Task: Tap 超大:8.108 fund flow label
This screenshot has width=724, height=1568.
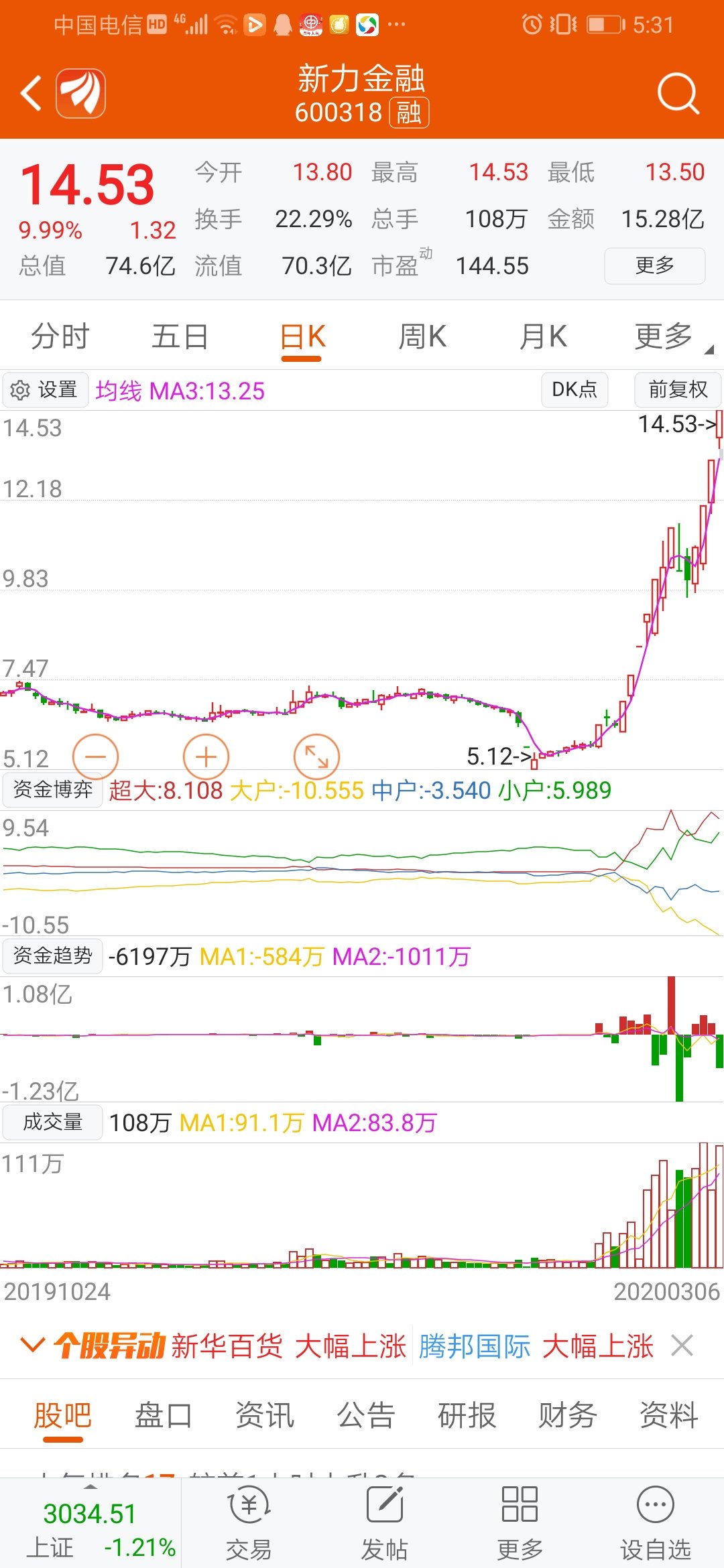Action: (x=166, y=791)
